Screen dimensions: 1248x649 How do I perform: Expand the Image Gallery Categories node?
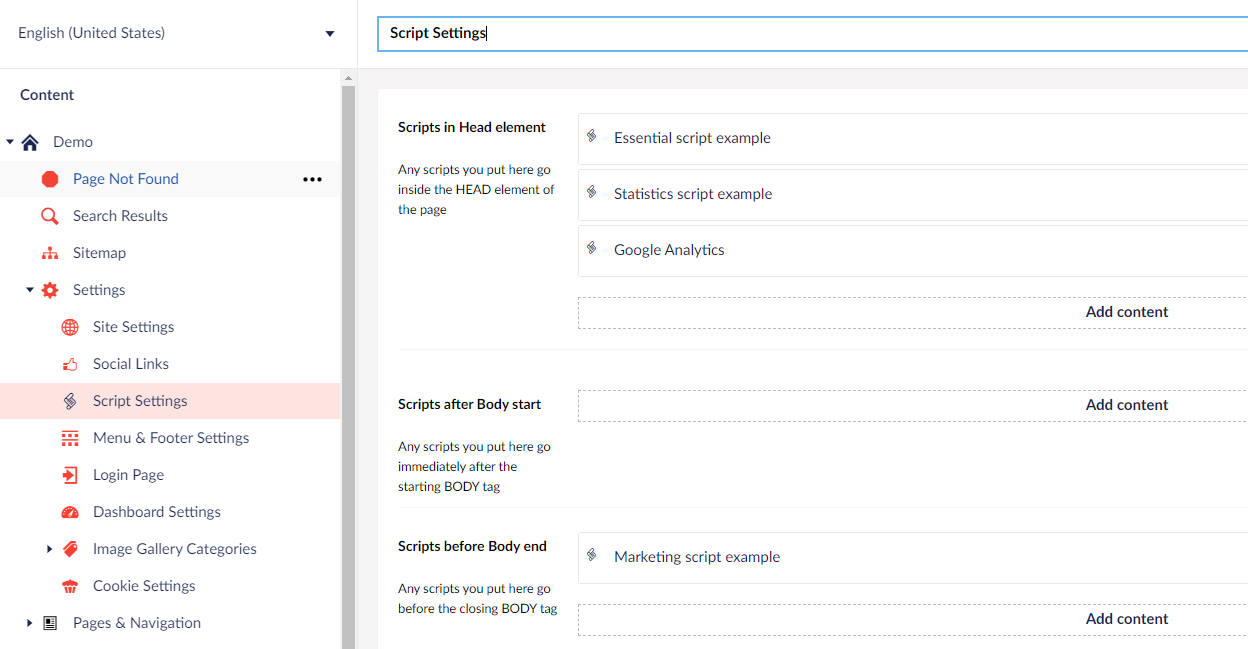pyautogui.click(x=50, y=549)
